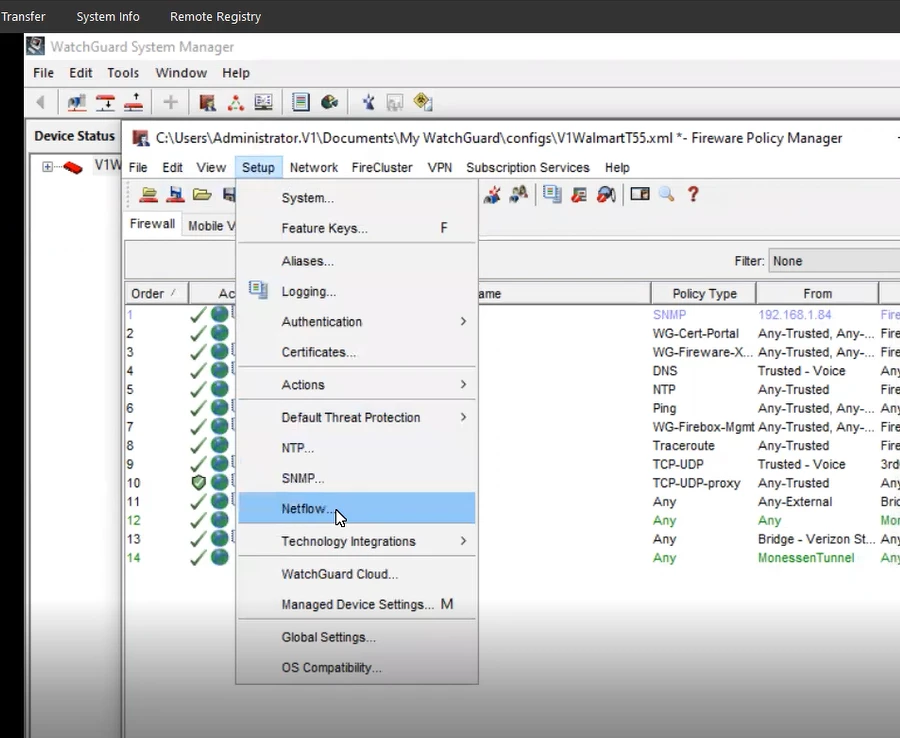Click the red star policy toolbar icon

pos(491,195)
